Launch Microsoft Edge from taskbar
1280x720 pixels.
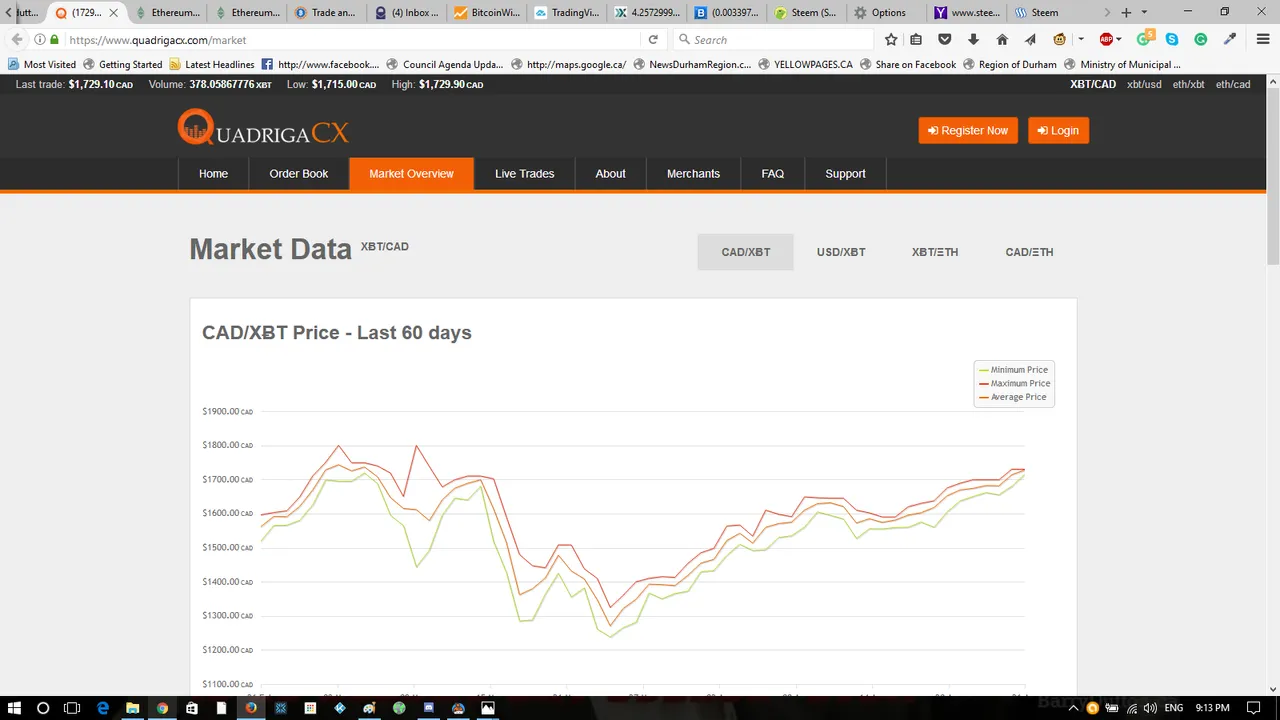102,708
